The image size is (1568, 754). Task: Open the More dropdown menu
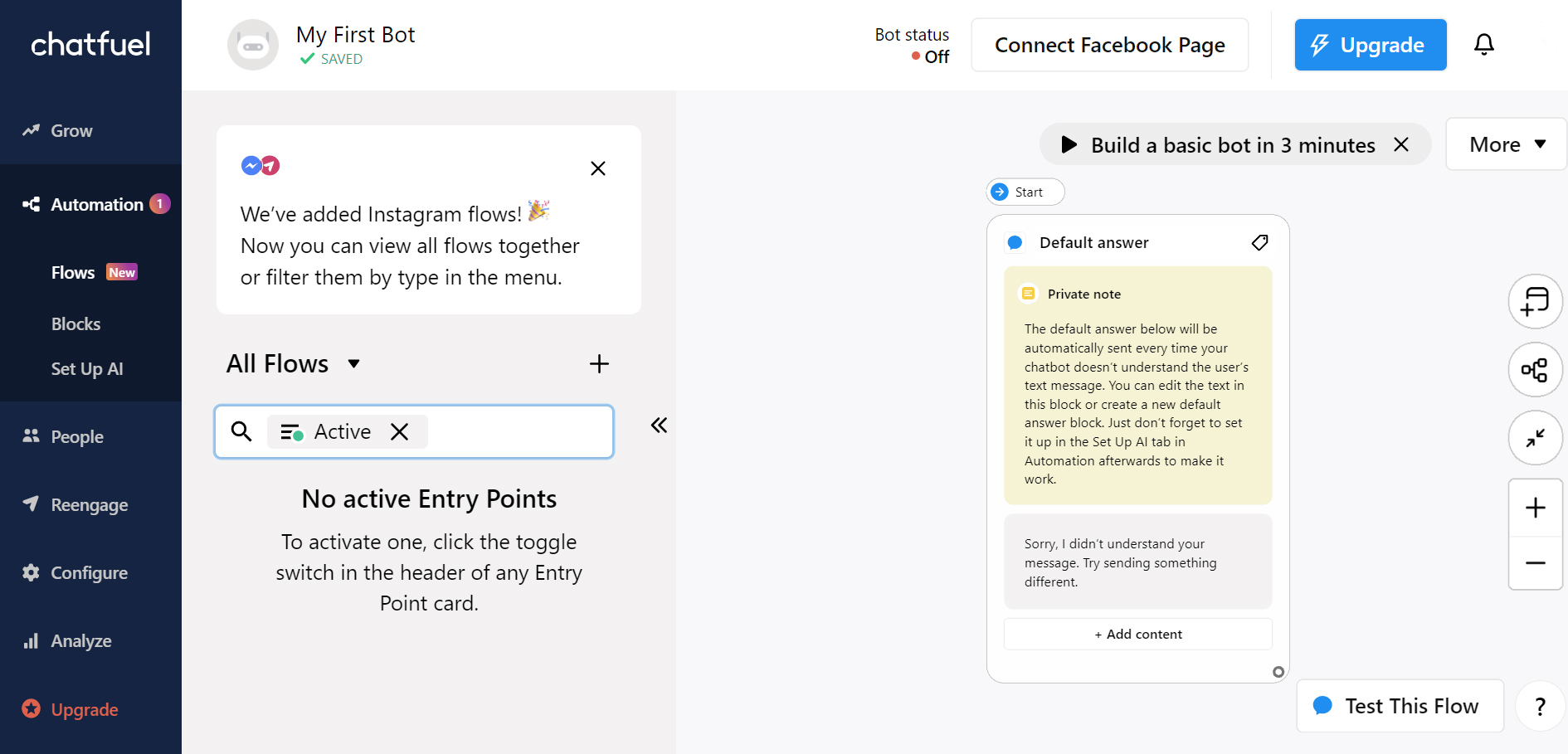(x=1507, y=144)
